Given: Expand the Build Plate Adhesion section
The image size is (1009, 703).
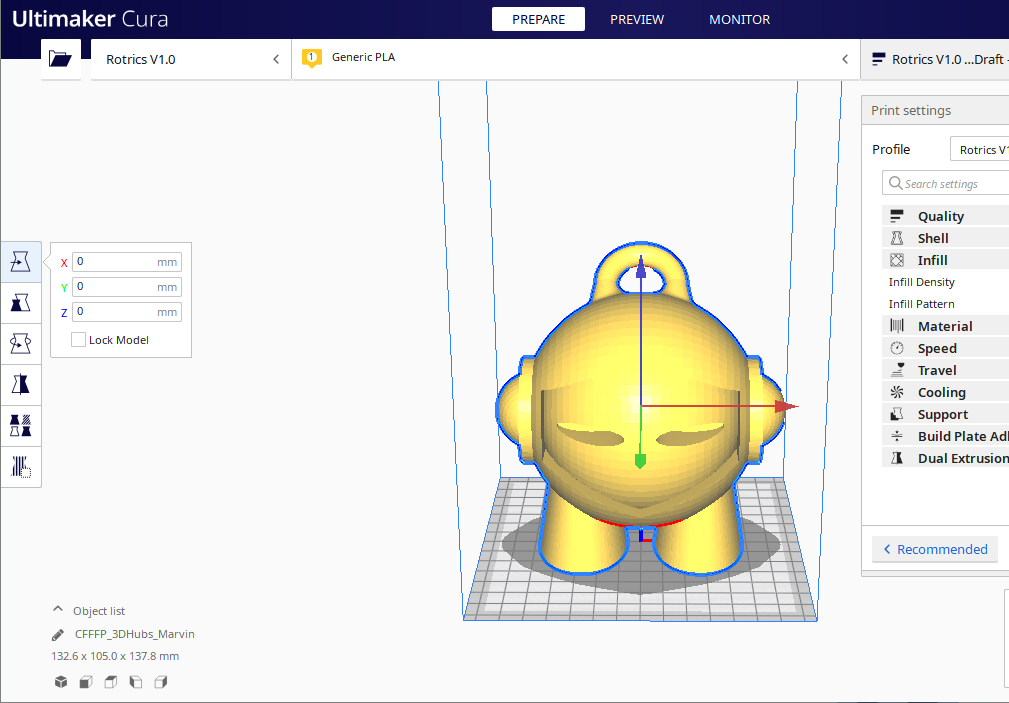Looking at the screenshot, I should coord(945,436).
